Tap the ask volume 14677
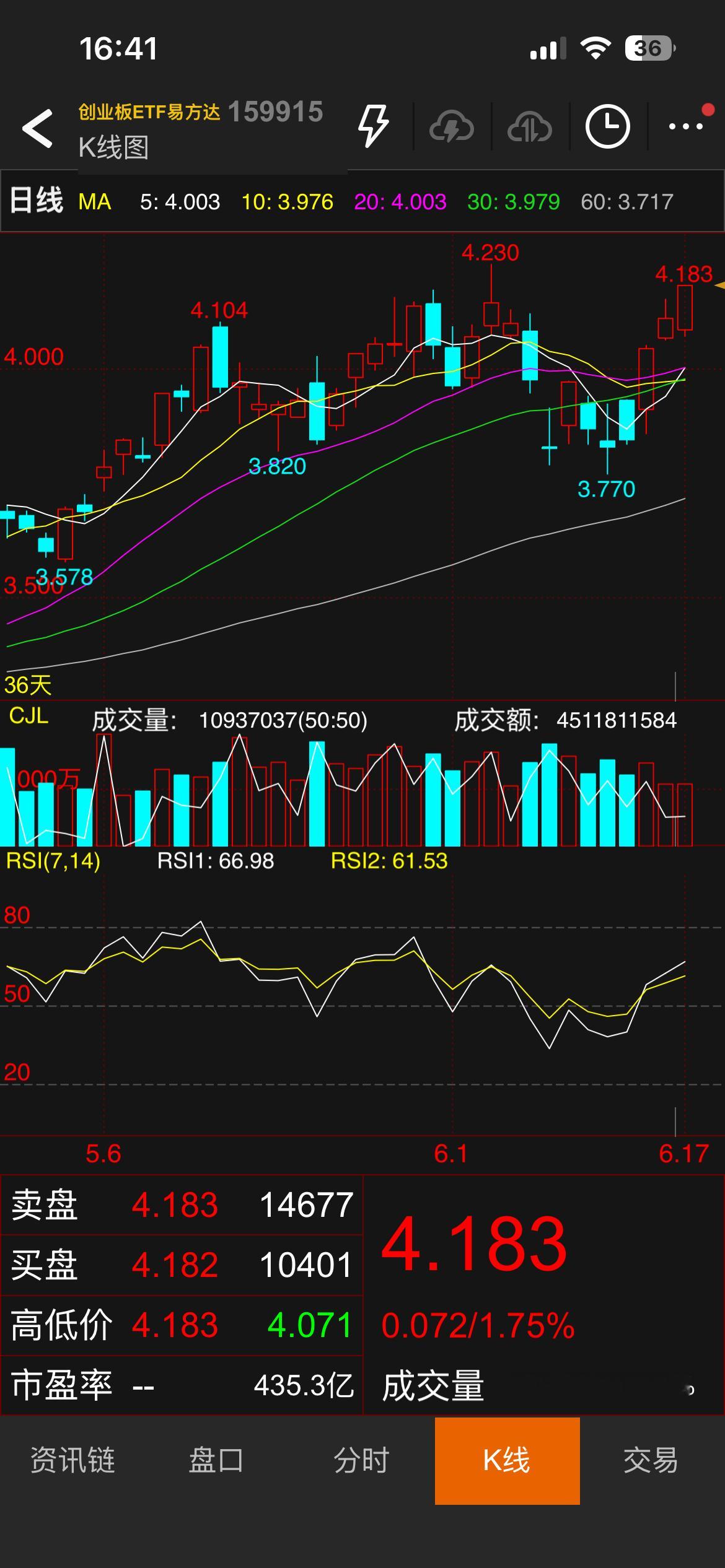The width and height of the screenshot is (725, 1568). click(307, 1205)
